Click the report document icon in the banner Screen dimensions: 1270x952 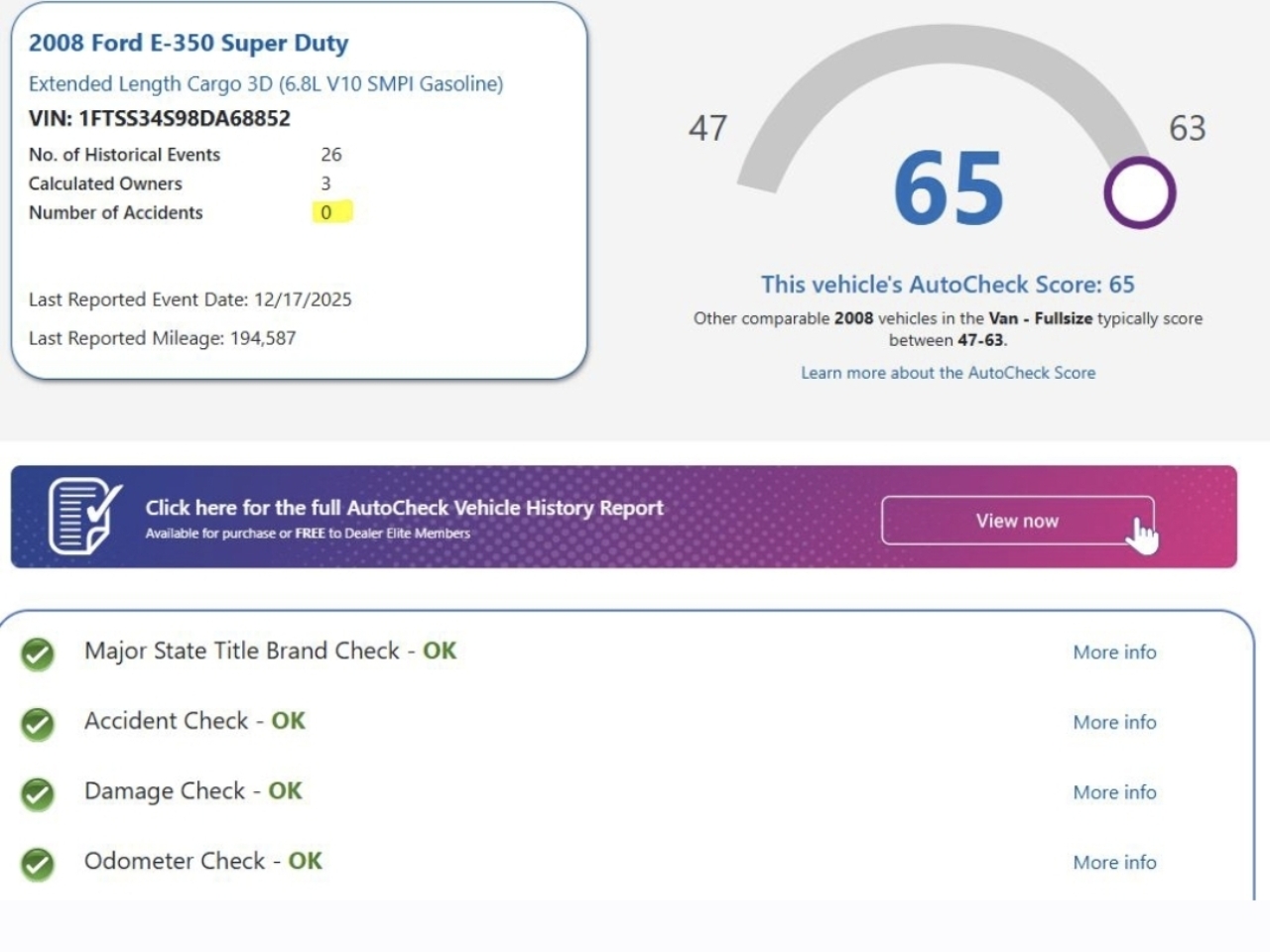83,516
